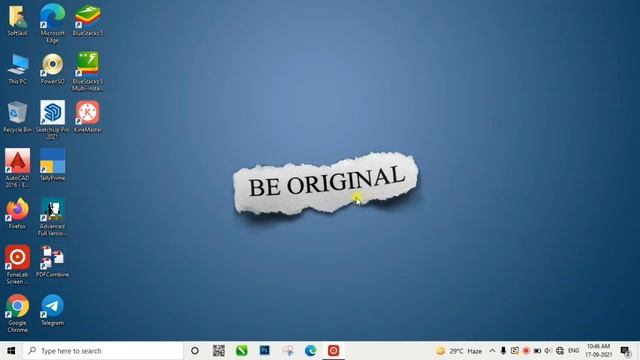The height and width of the screenshot is (360, 640).
Task: Select the Telegram desktop shortcut
Action: point(52,310)
